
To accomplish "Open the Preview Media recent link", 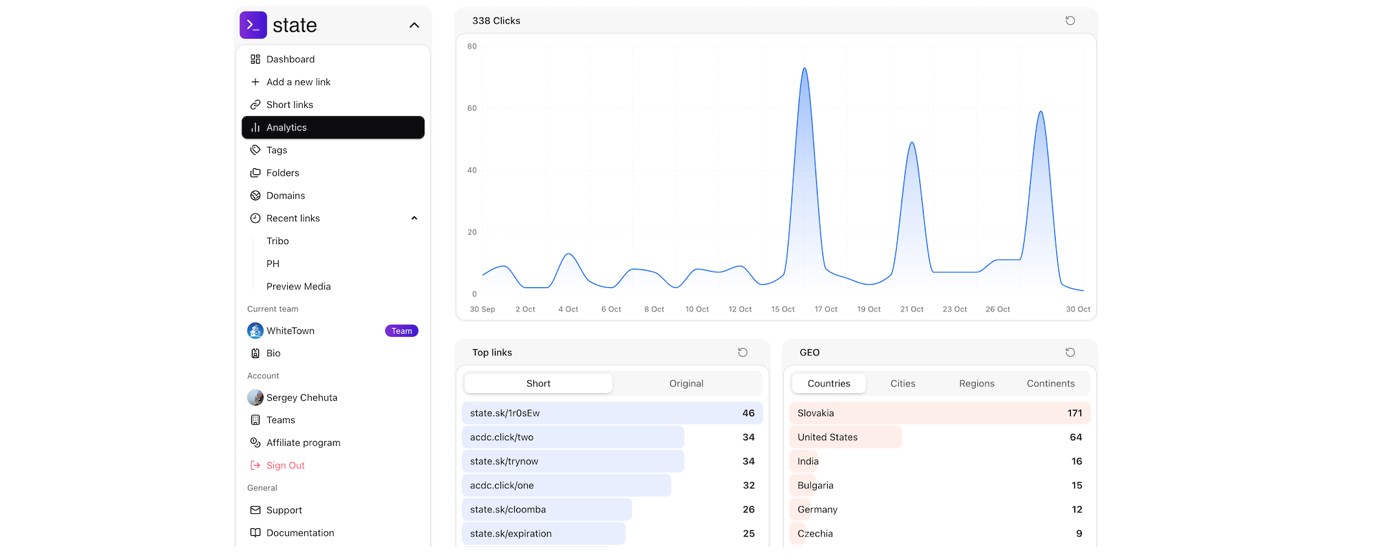I will pos(298,286).
